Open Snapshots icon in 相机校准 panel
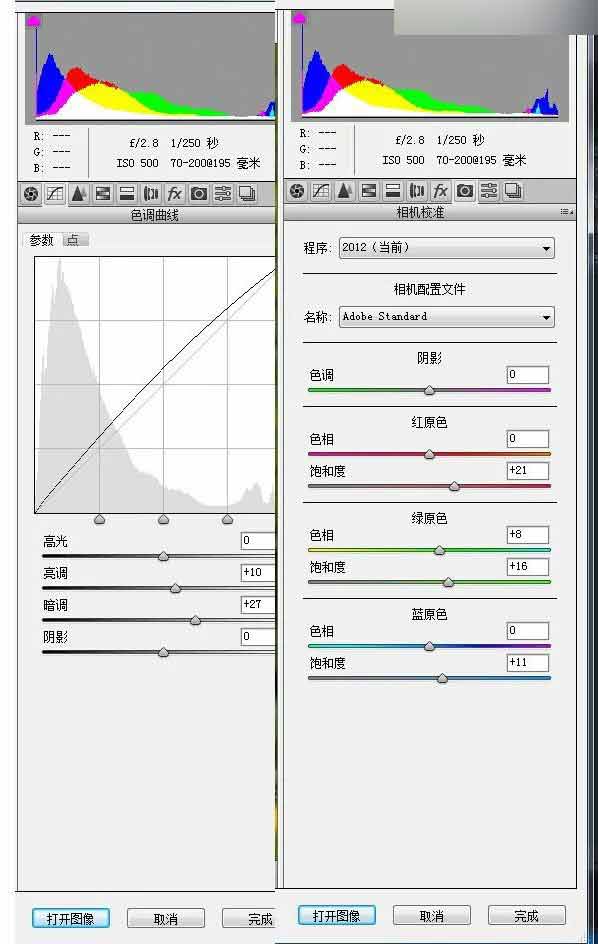 pyautogui.click(x=512, y=191)
